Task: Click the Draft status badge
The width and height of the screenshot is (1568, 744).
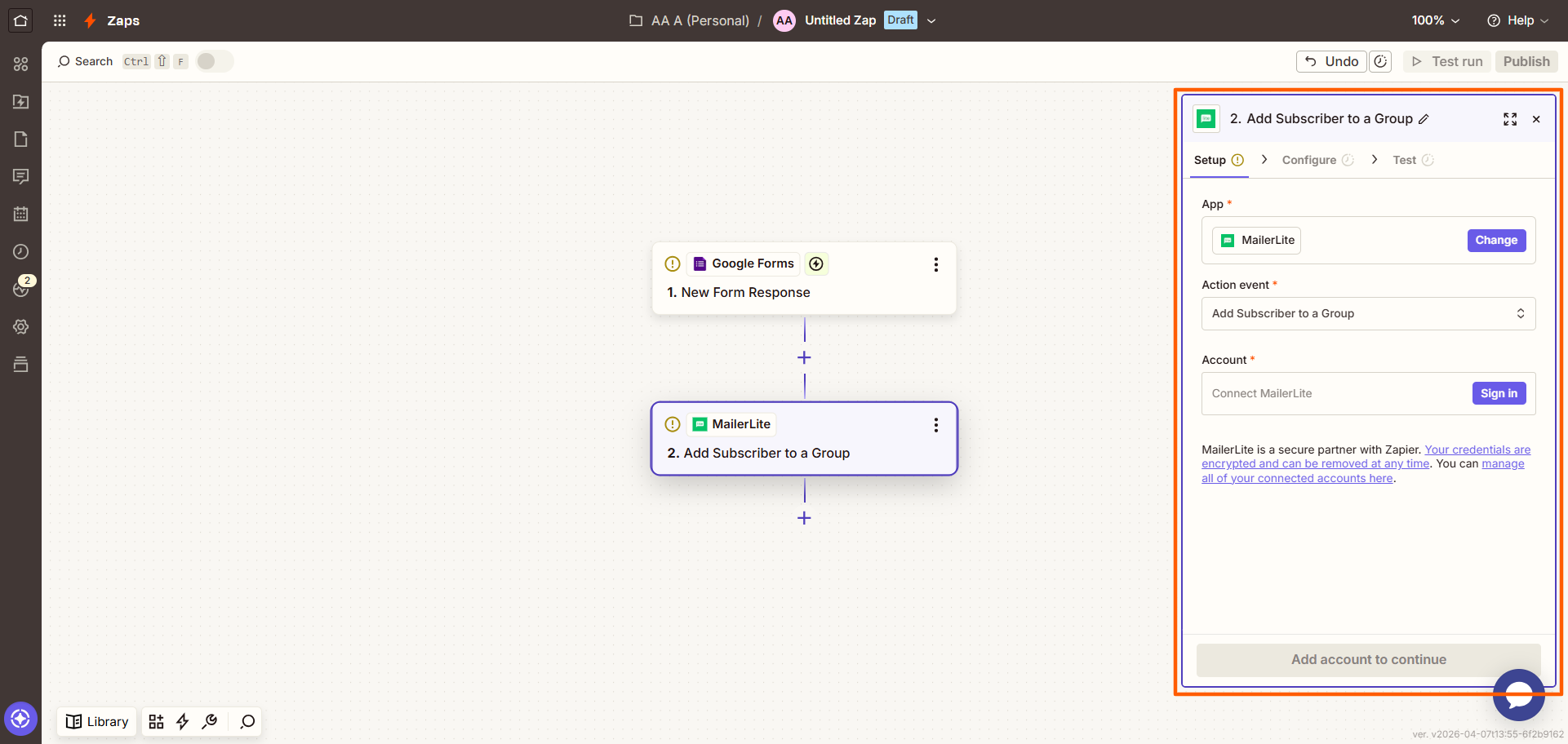Action: 900,20
